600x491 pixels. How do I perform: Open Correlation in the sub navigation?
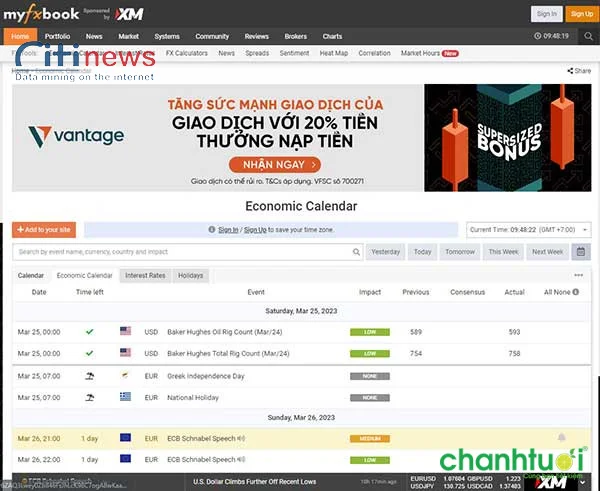tap(374, 53)
